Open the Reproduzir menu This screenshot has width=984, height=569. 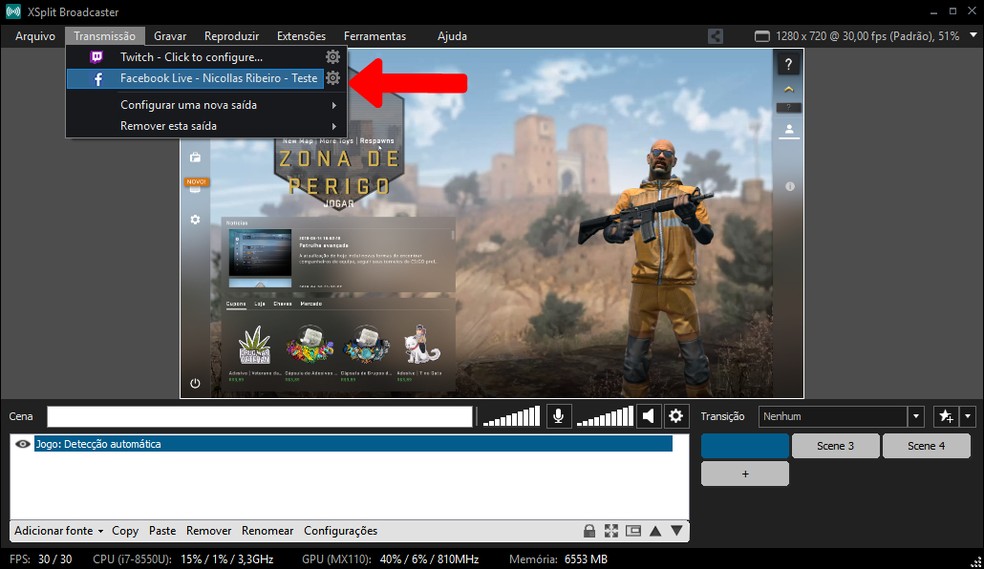tap(232, 36)
